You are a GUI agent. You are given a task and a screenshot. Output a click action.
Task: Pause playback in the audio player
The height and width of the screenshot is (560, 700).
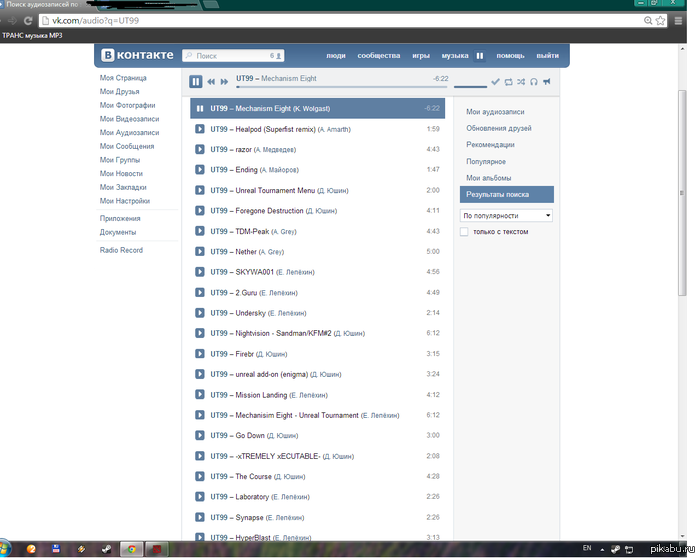pos(196,81)
